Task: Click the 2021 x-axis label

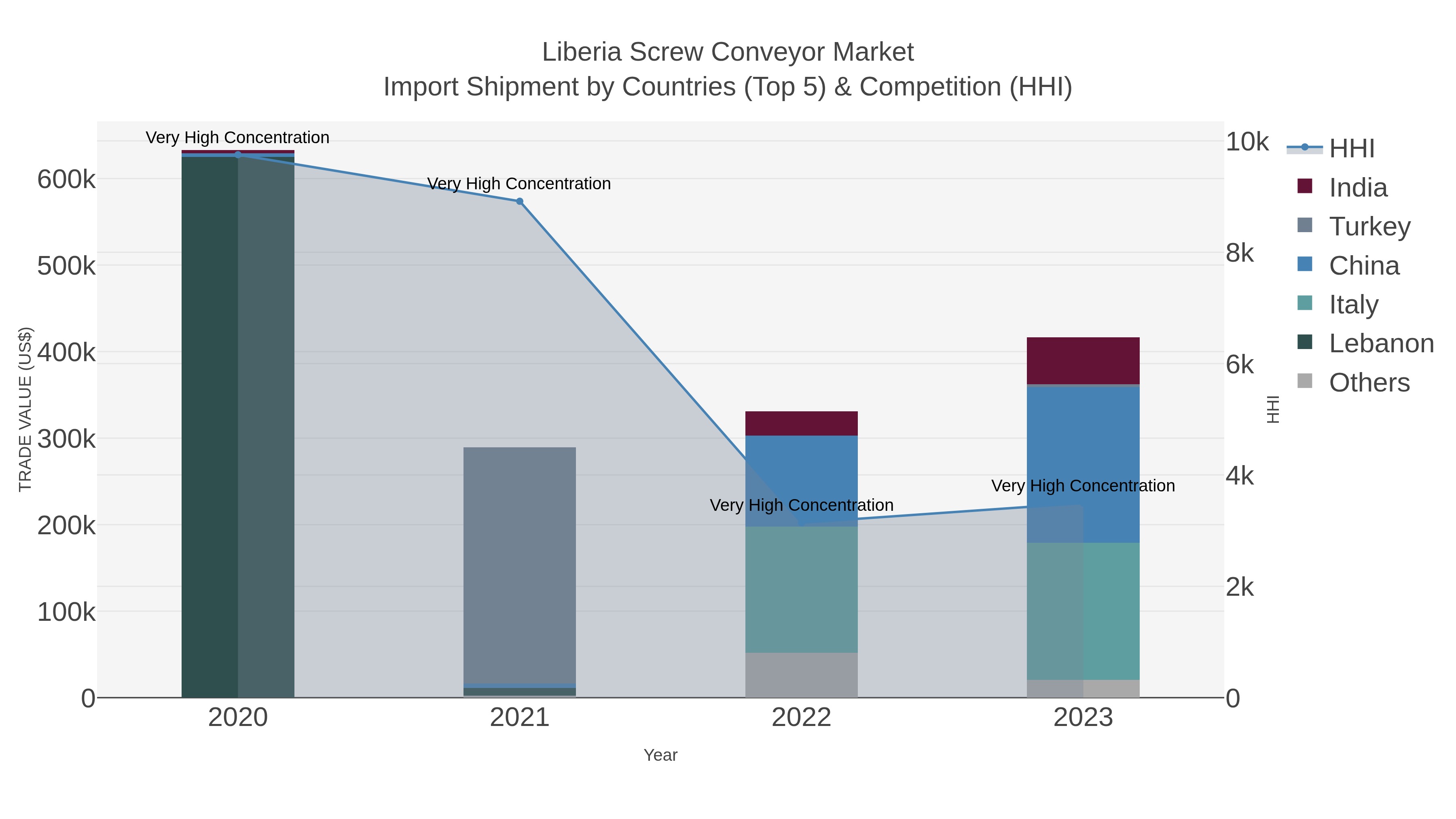Action: (519, 718)
